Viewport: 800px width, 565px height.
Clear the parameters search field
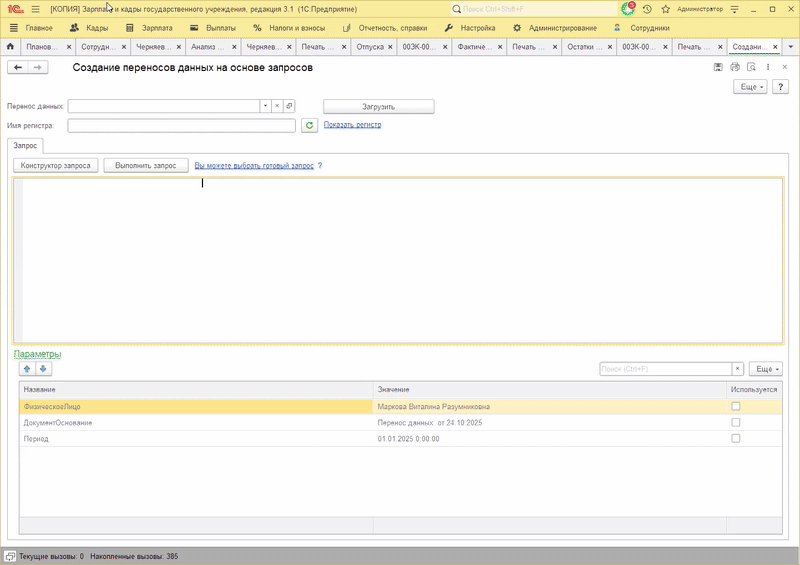click(x=737, y=369)
